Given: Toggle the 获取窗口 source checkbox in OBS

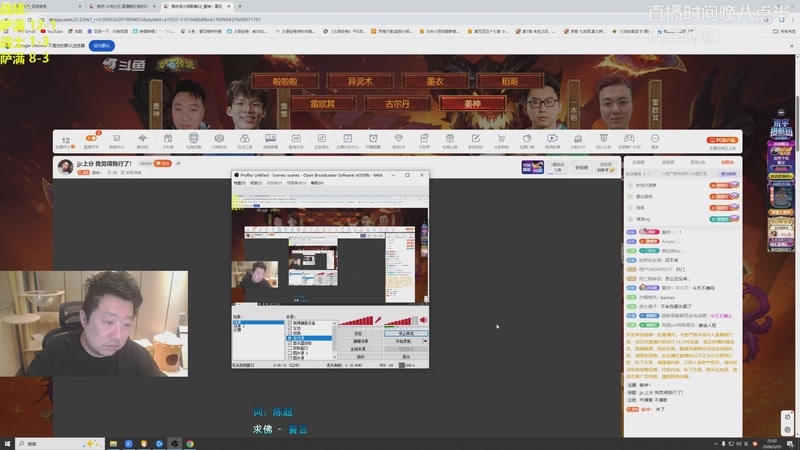Looking at the screenshot, I should pos(290,348).
